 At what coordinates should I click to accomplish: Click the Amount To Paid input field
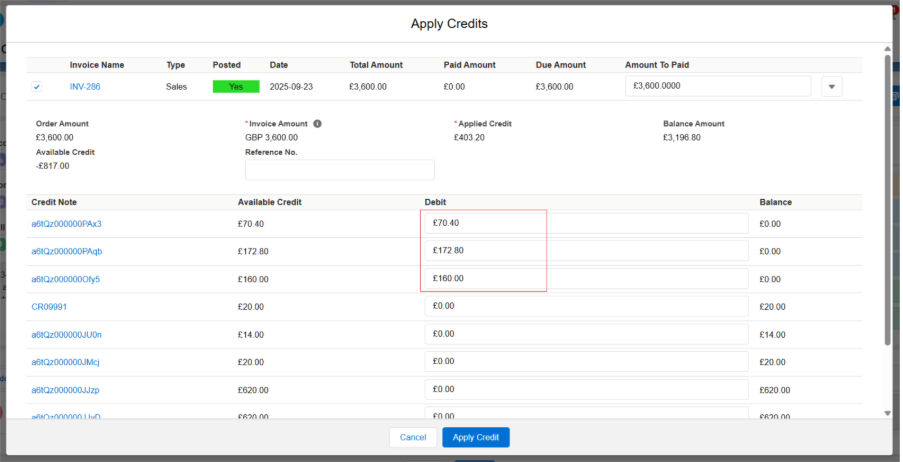point(717,86)
